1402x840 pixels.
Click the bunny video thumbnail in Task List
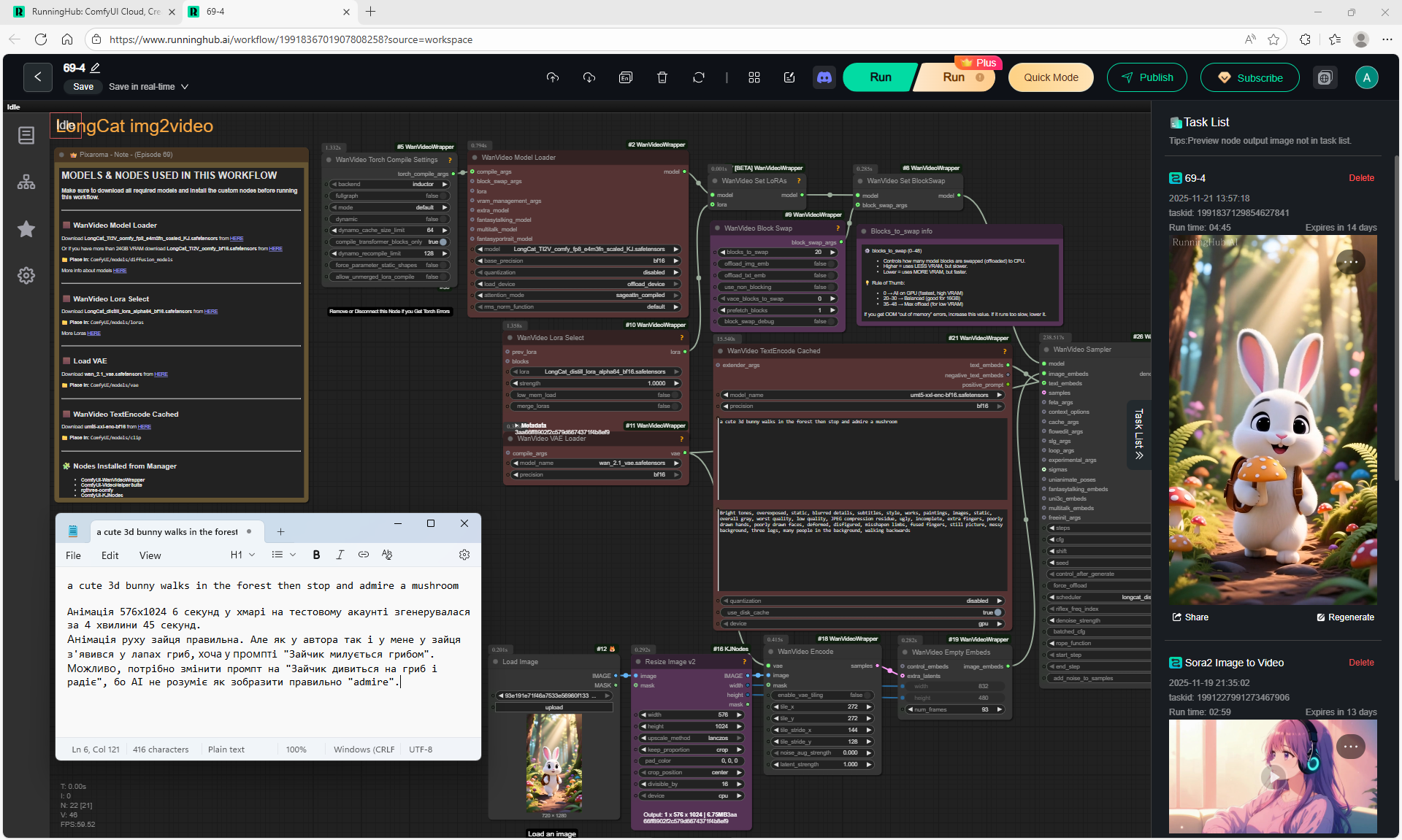click(x=1272, y=420)
